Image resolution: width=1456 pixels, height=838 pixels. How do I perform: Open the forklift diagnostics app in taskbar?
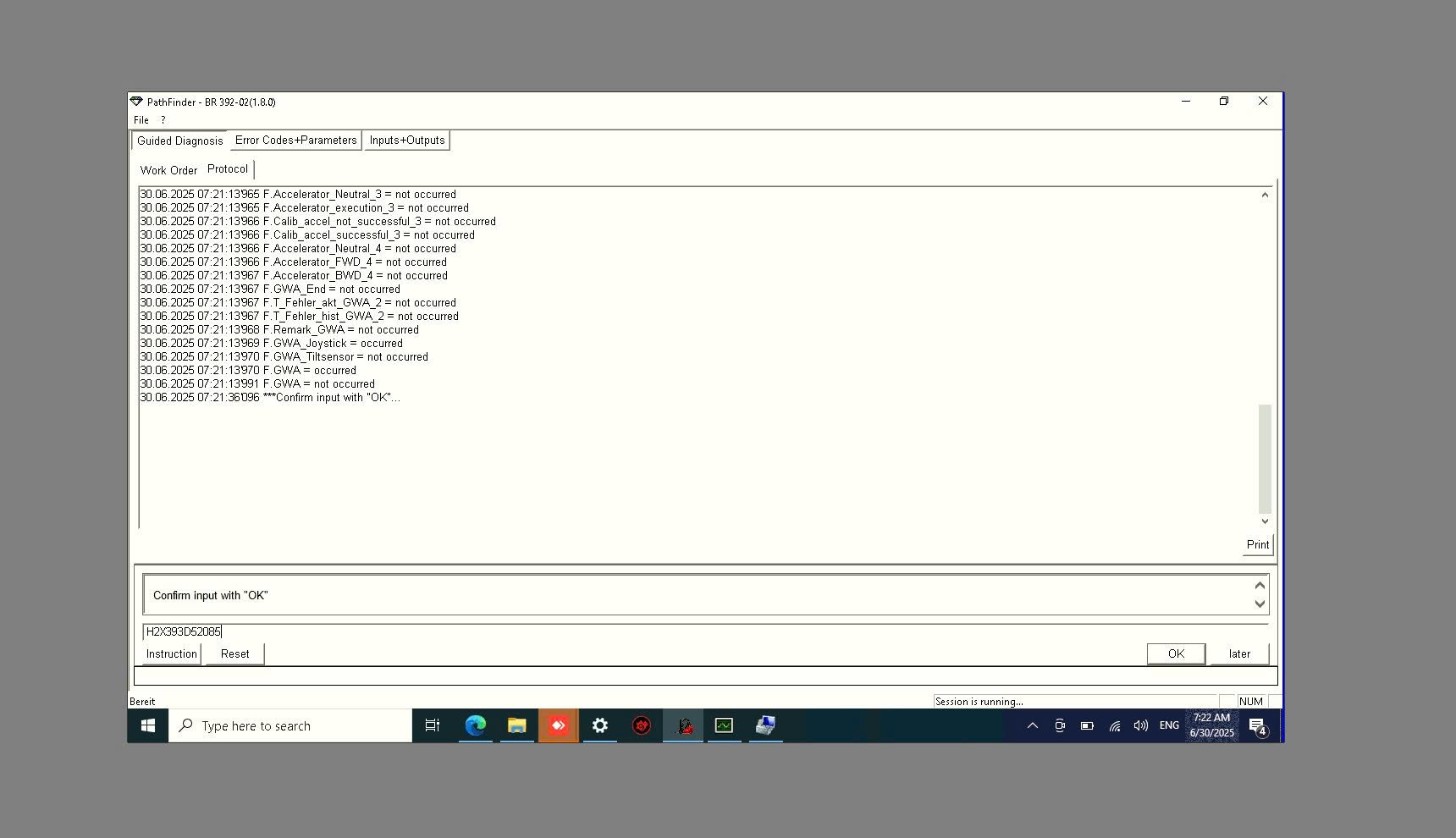coord(683,725)
